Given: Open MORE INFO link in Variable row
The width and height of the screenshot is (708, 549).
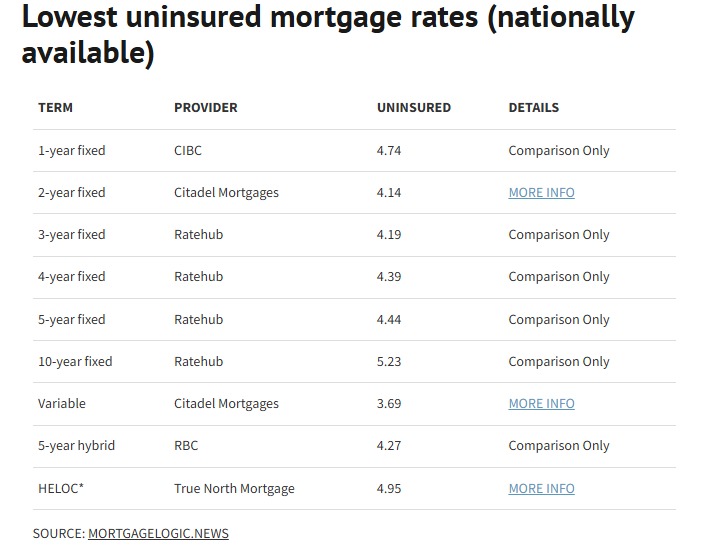Looking at the screenshot, I should pyautogui.click(x=541, y=403).
